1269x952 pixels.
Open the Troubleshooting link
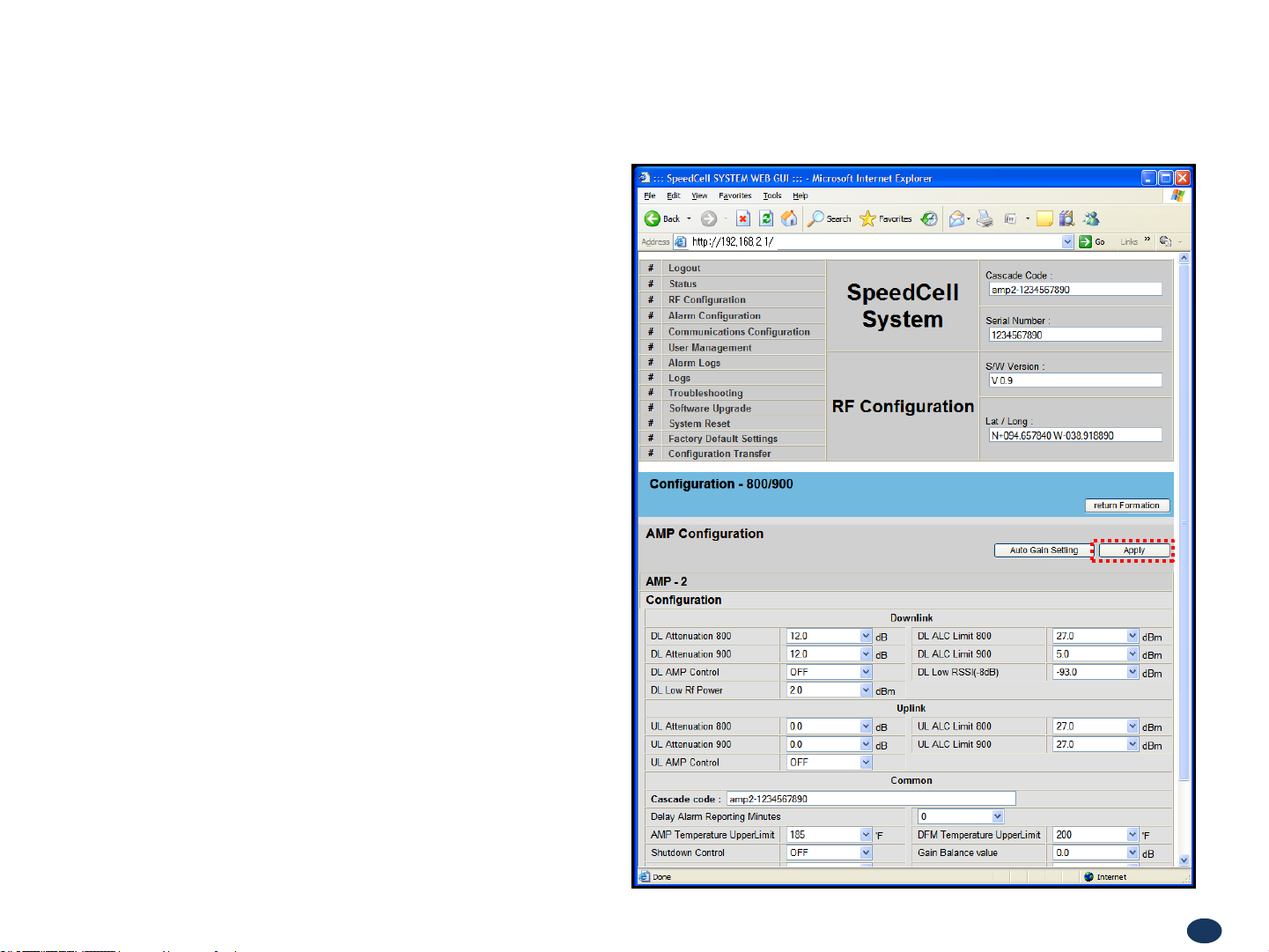pyautogui.click(x=705, y=394)
